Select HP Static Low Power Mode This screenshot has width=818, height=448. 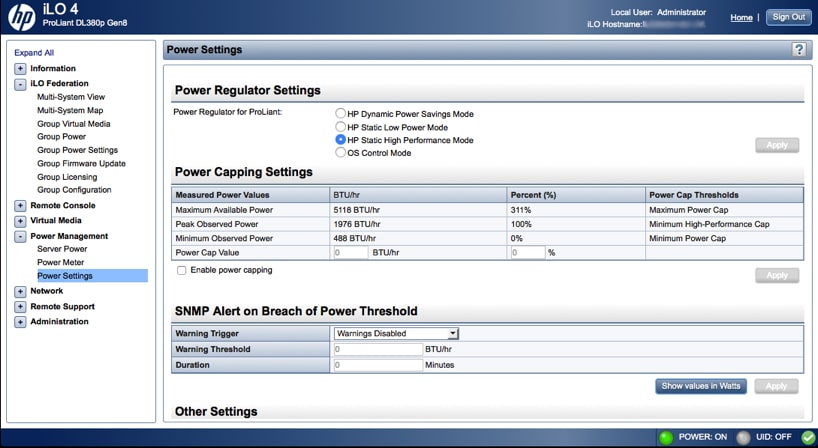coord(340,127)
